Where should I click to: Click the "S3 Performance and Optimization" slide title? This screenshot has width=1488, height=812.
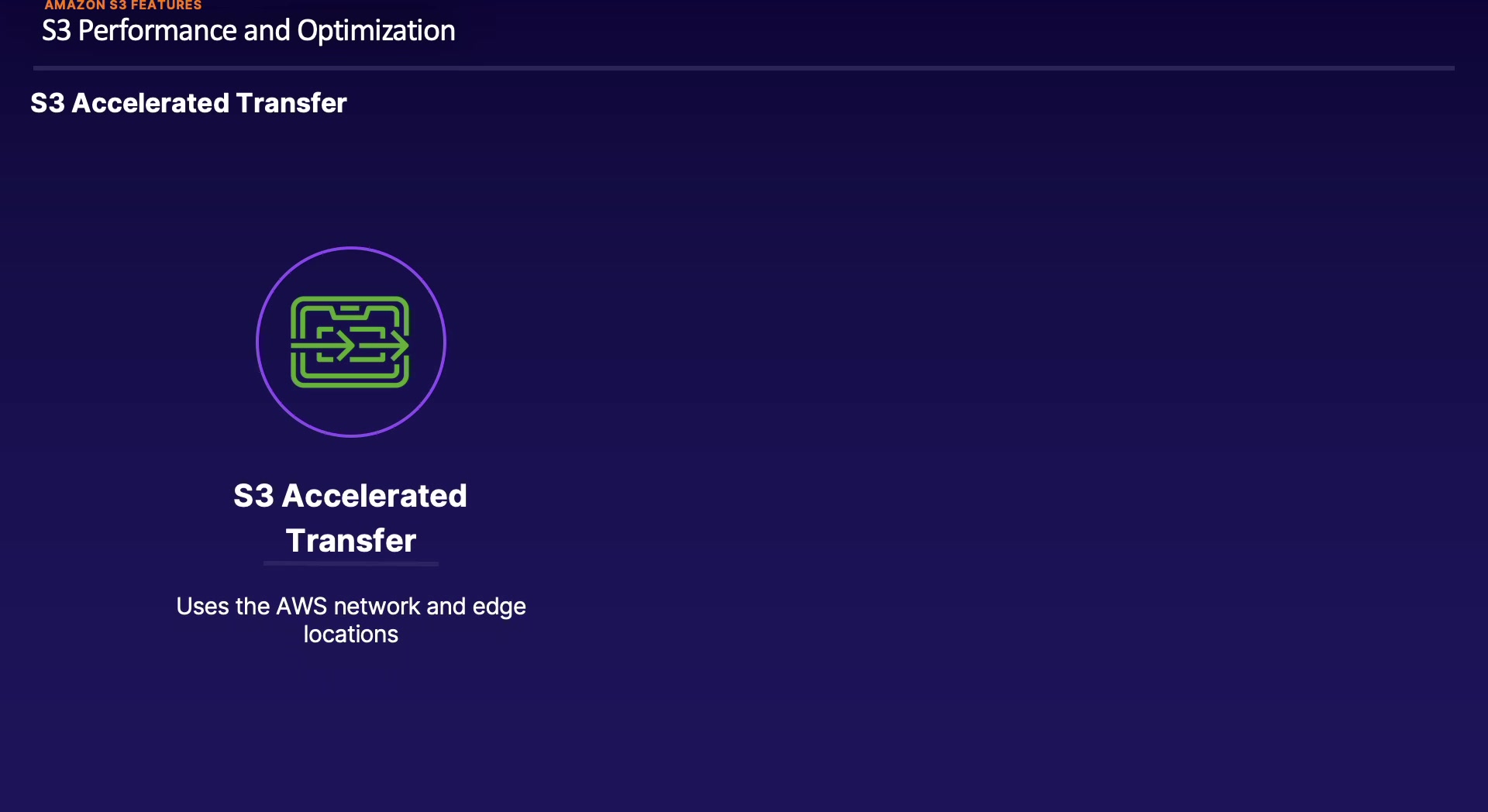[x=248, y=31]
